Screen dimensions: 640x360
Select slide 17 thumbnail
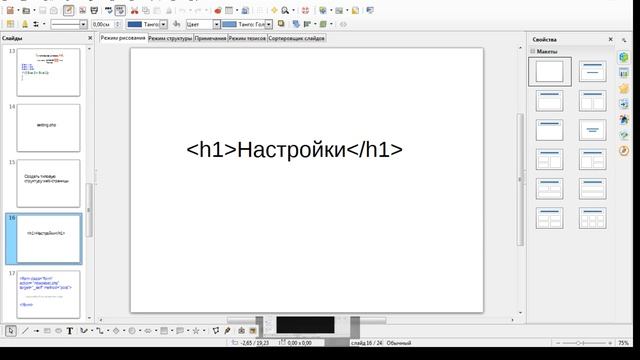pos(48,294)
